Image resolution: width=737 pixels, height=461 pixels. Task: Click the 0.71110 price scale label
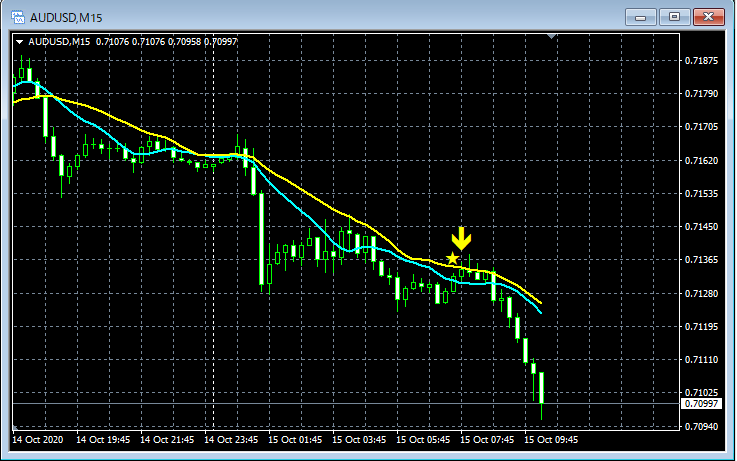tap(701, 359)
